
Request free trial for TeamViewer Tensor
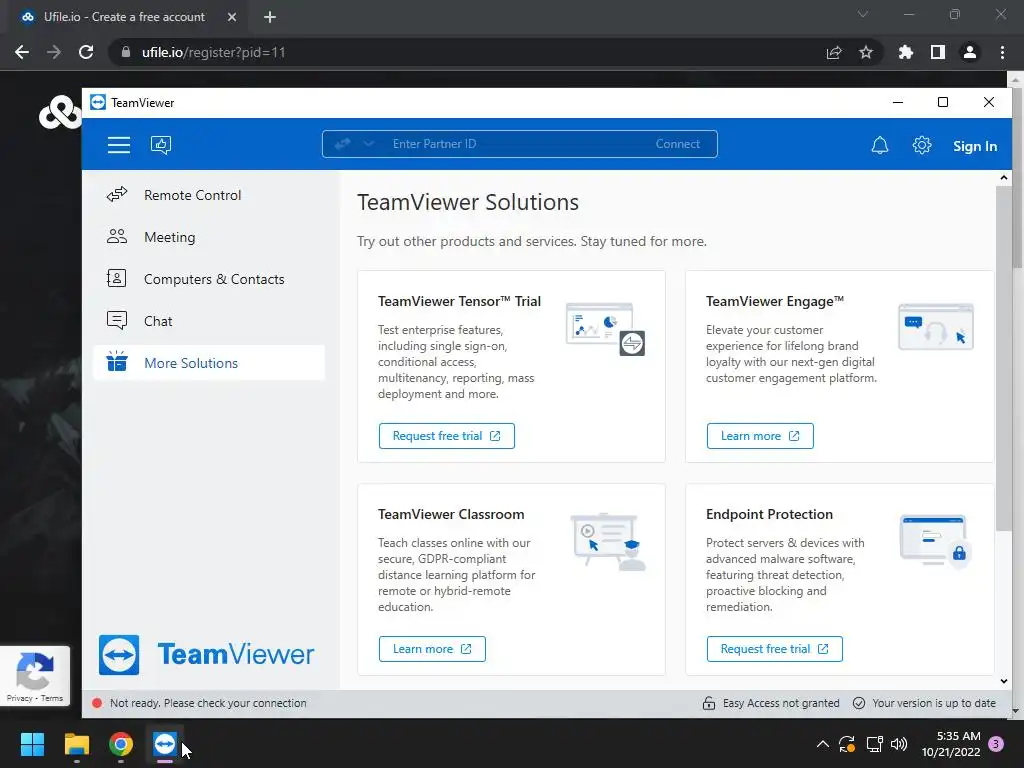click(447, 436)
